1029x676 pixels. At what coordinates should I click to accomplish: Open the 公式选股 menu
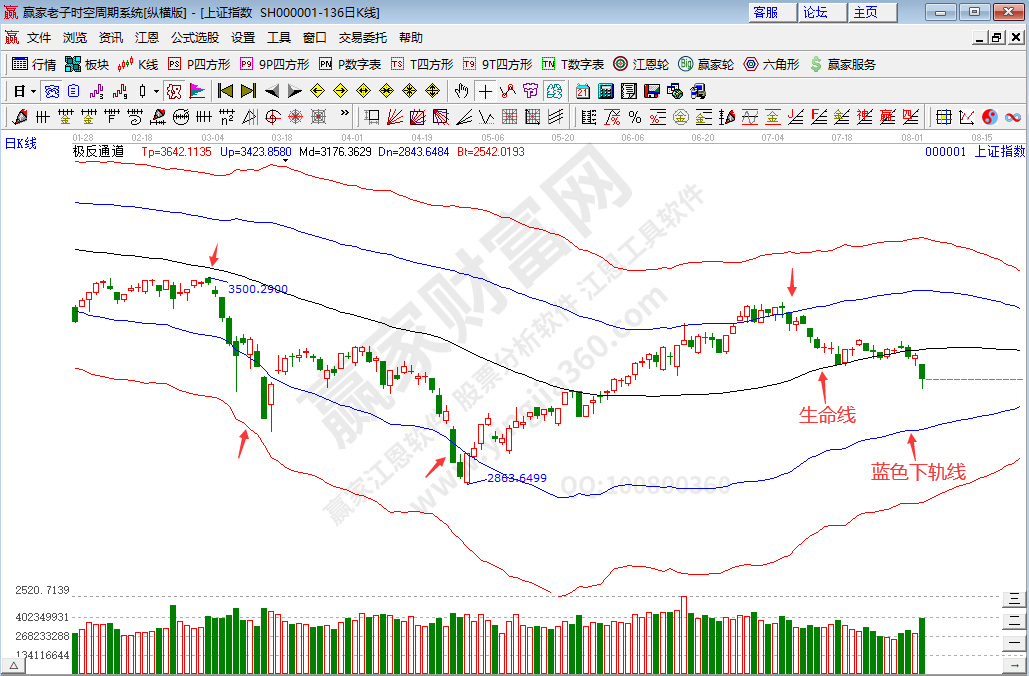194,38
